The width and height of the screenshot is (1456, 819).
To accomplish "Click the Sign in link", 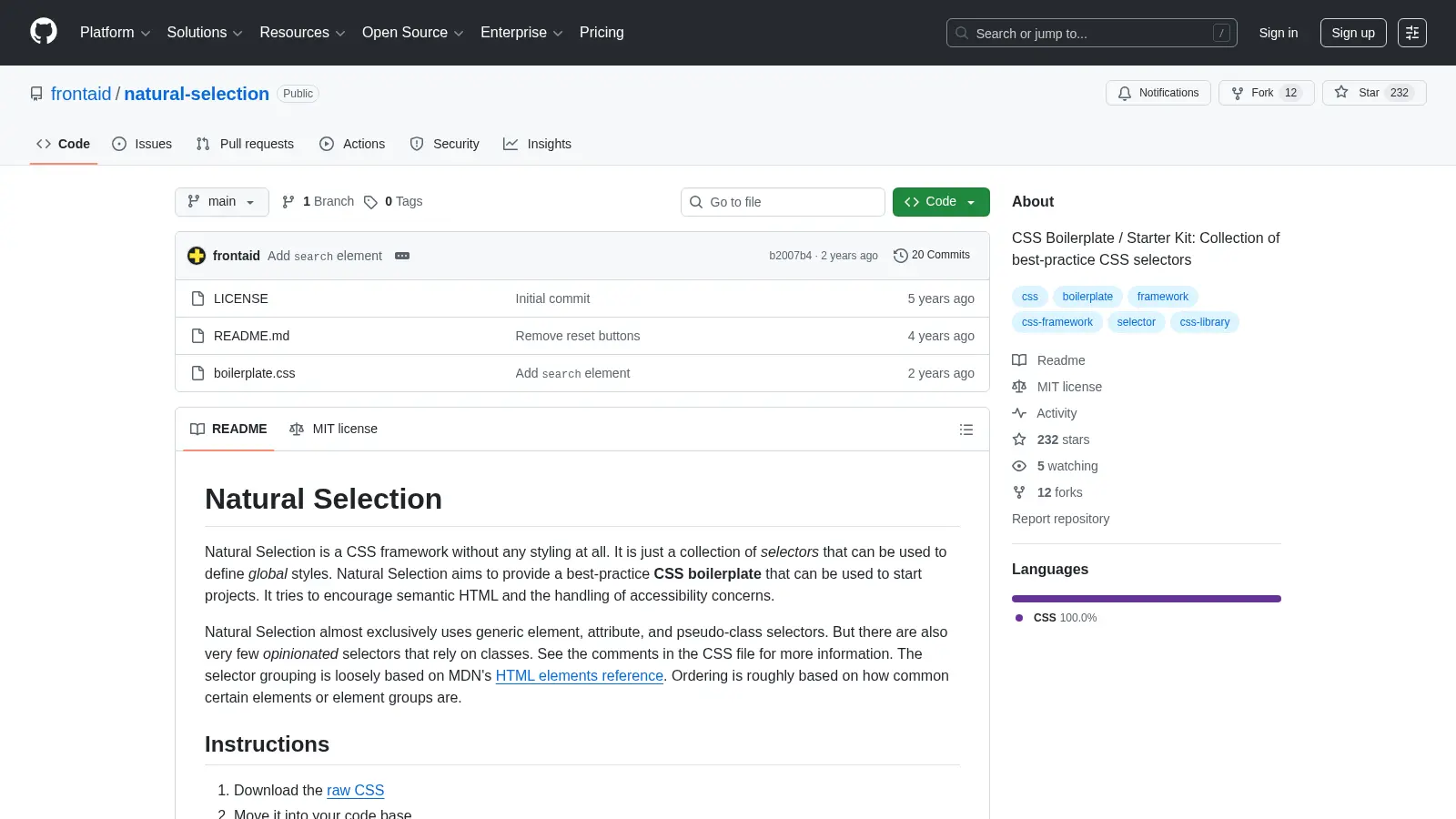I will pos(1279,33).
